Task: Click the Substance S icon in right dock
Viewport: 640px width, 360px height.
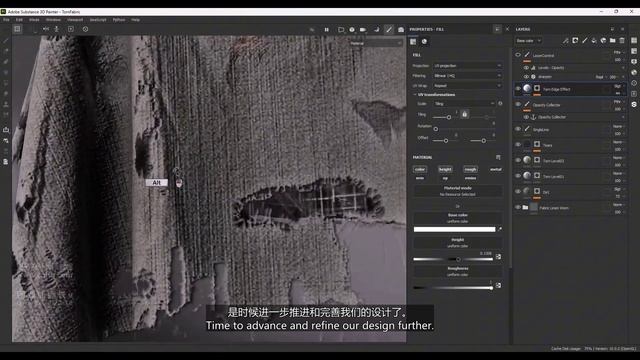Action: [x=634, y=104]
